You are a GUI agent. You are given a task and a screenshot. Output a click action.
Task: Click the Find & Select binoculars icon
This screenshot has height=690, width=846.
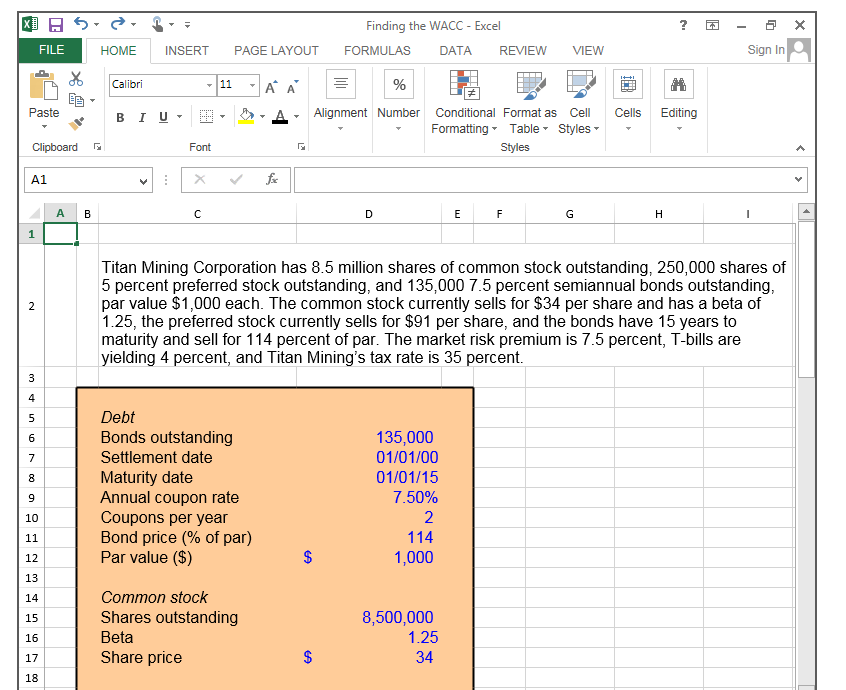(x=679, y=84)
